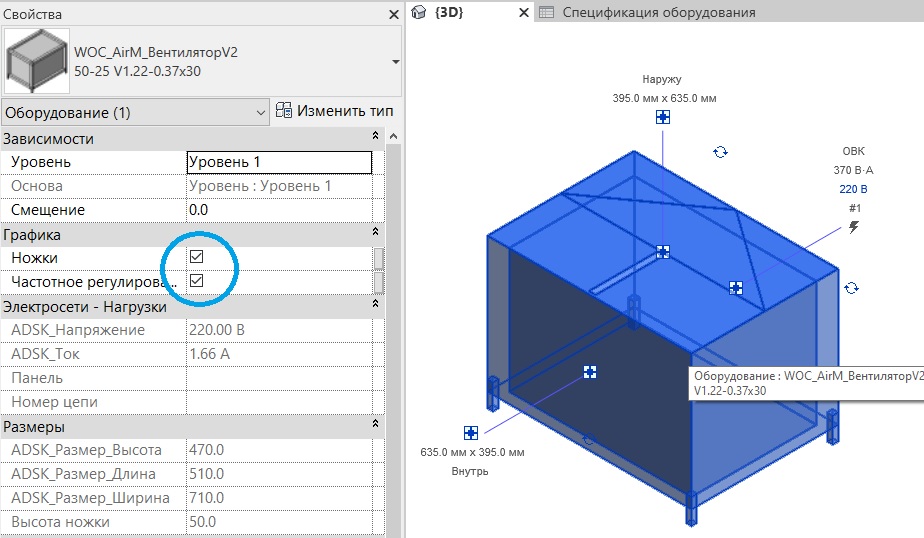Screen dimensions: 924x538
Task: Click the Изменить тип button
Action: 335,111
